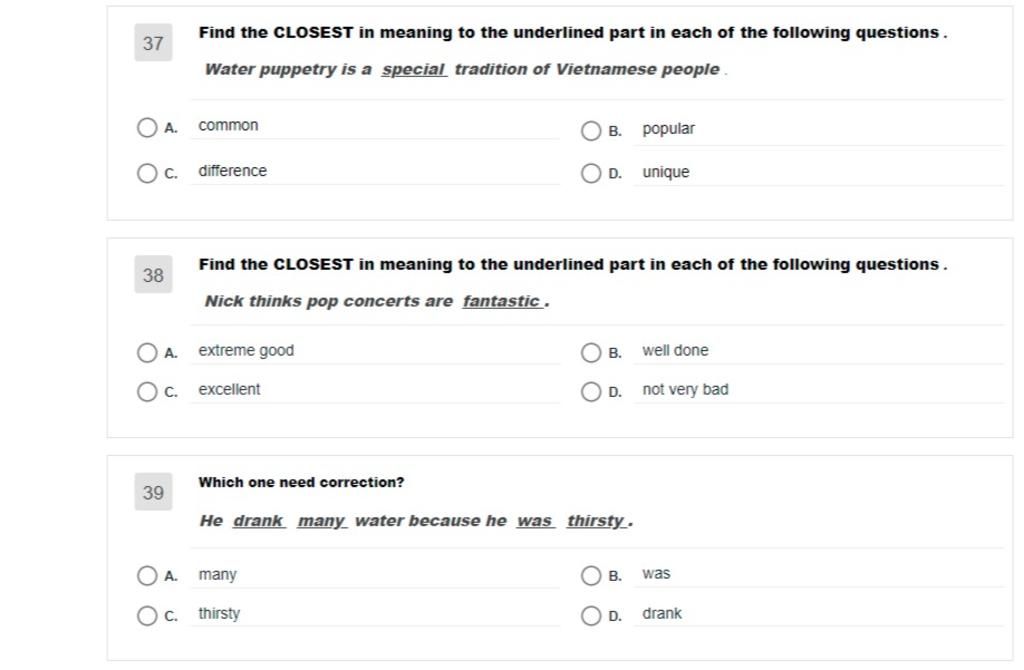
Task: Select radio A 'extreme good' in question 38
Action: (147, 353)
